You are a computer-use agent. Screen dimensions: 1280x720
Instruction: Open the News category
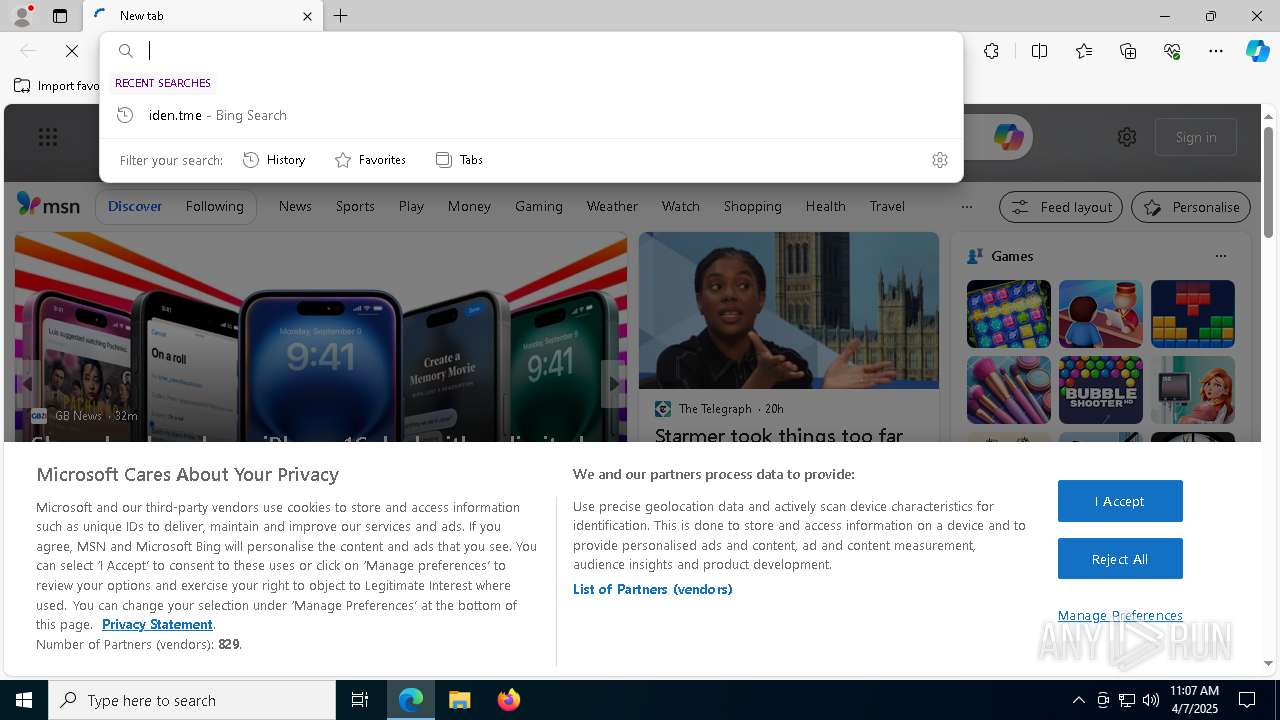(295, 206)
